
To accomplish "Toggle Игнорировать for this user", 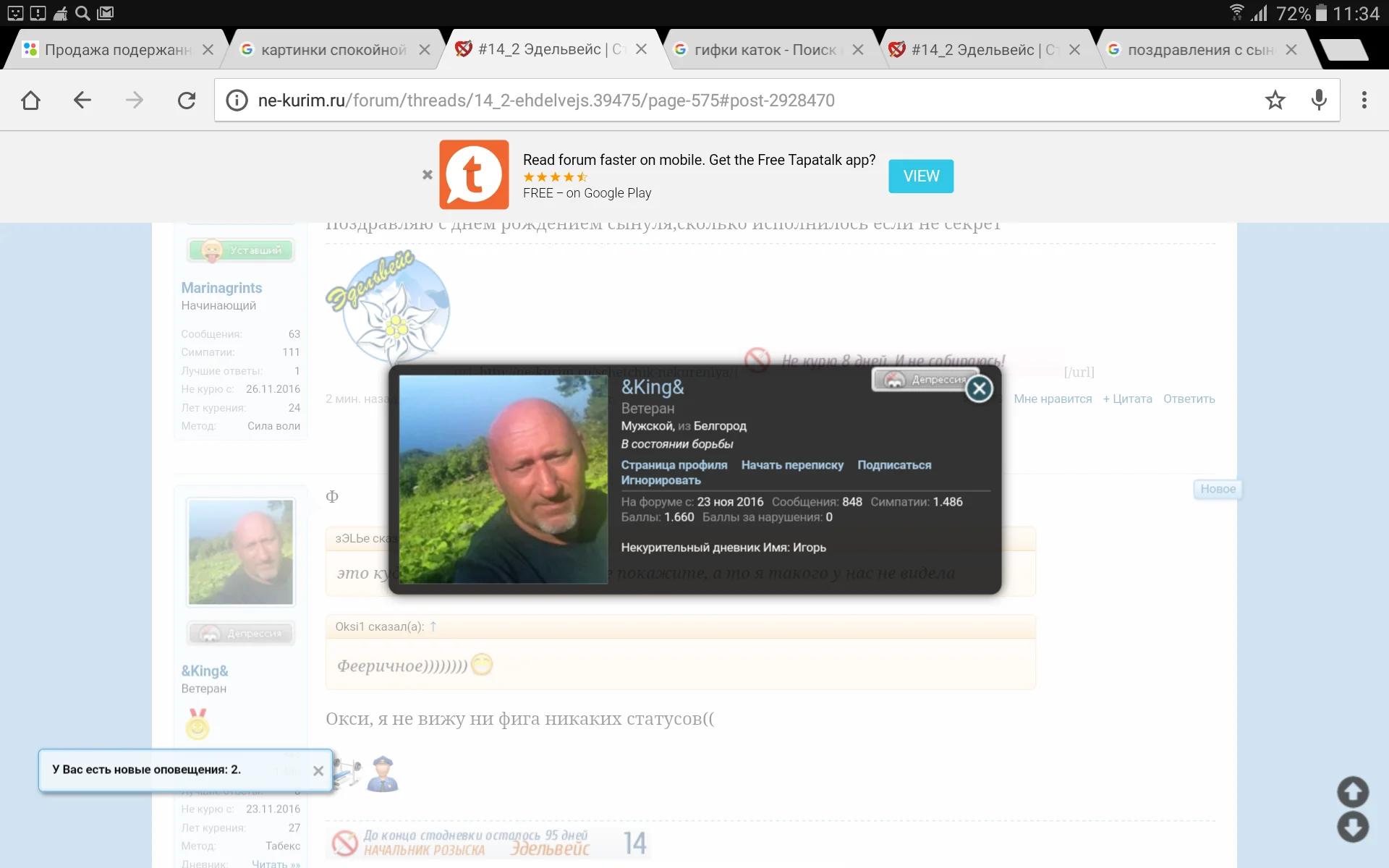I will pos(660,480).
